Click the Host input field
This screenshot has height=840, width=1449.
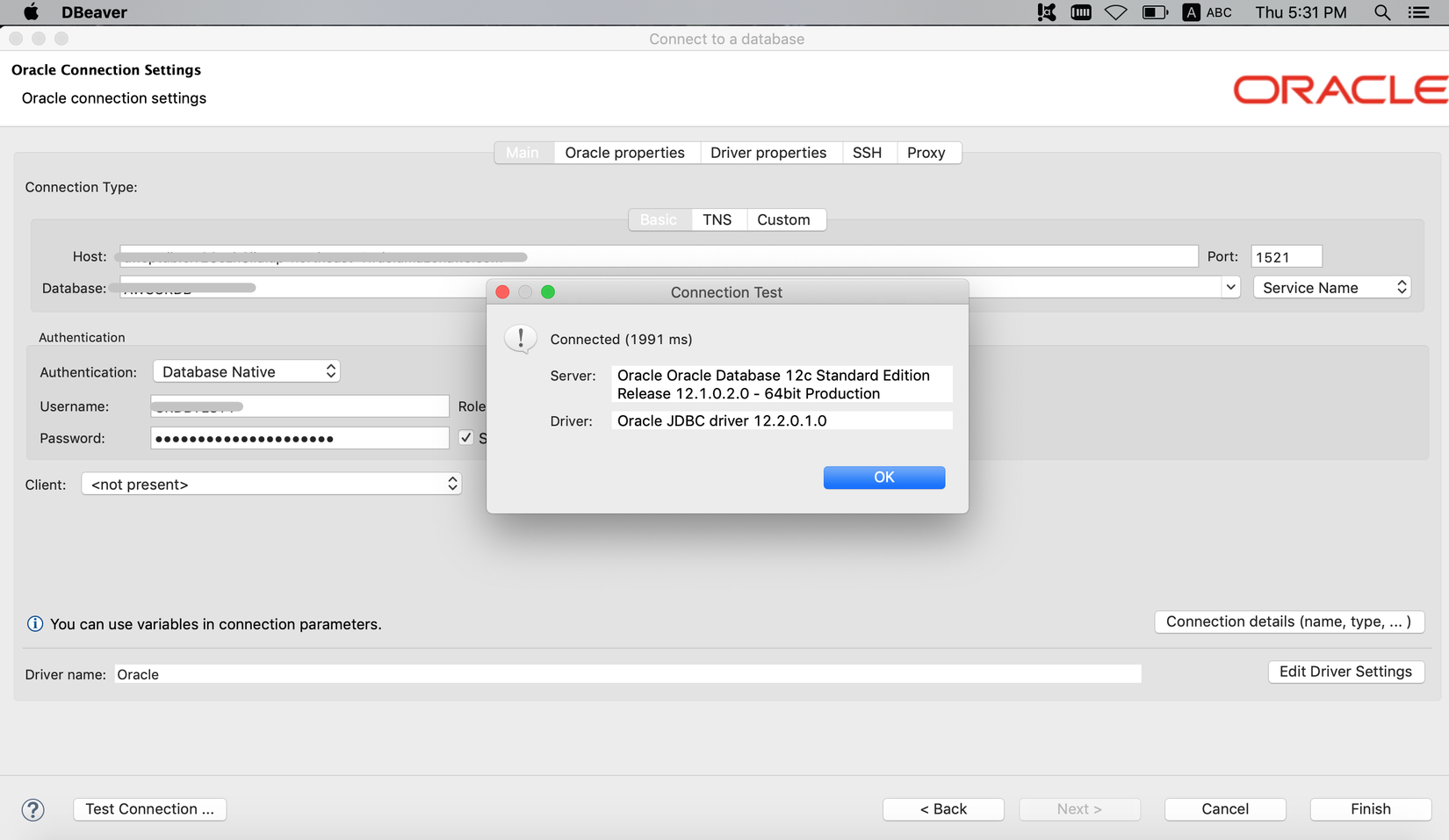point(659,256)
